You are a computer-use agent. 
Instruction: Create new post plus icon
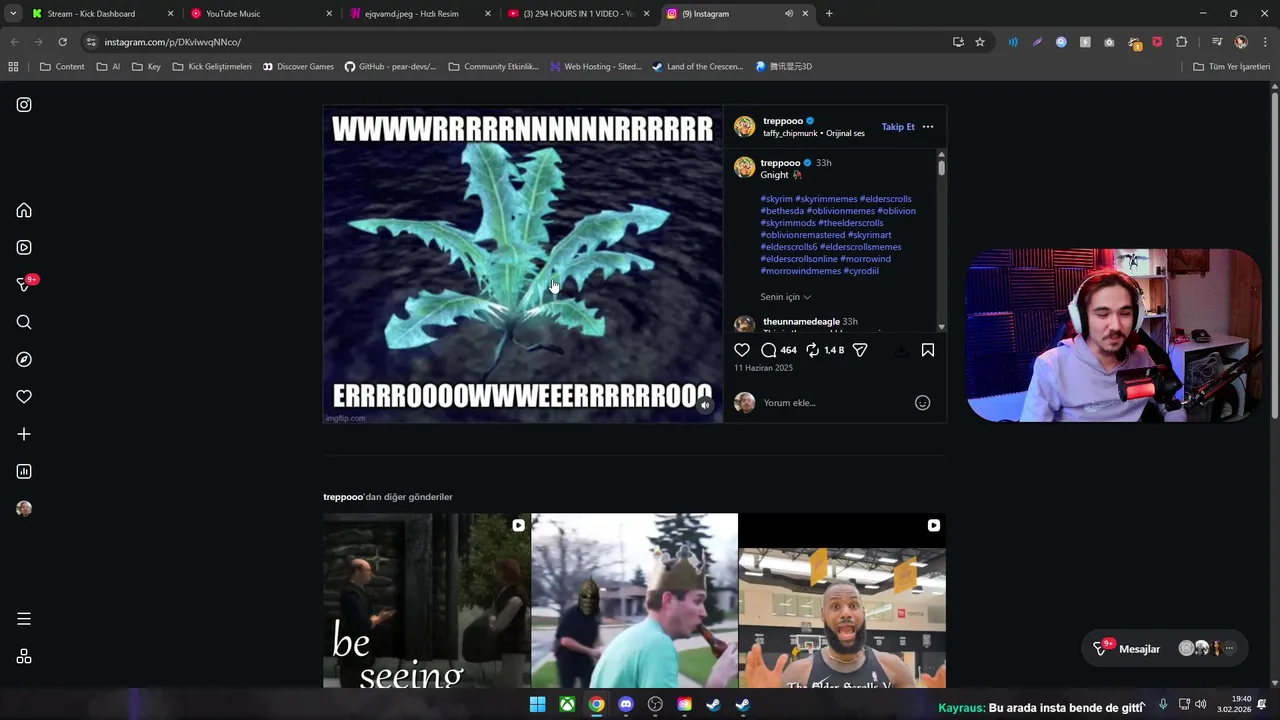click(24, 434)
